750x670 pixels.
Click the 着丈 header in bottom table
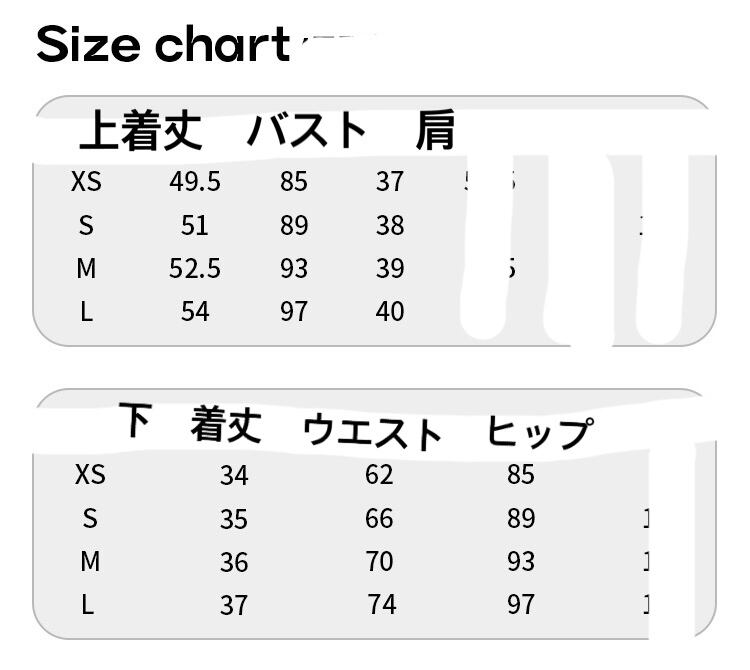pyautogui.click(x=226, y=427)
